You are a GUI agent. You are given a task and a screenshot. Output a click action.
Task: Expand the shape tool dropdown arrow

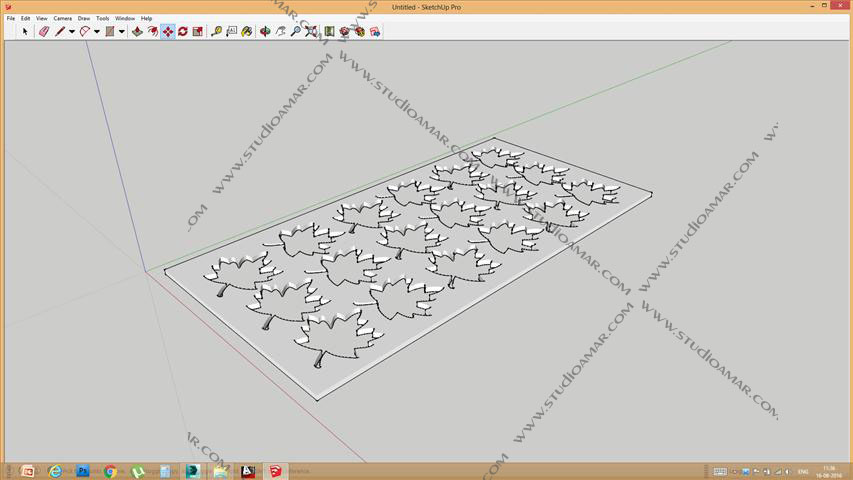(x=122, y=32)
